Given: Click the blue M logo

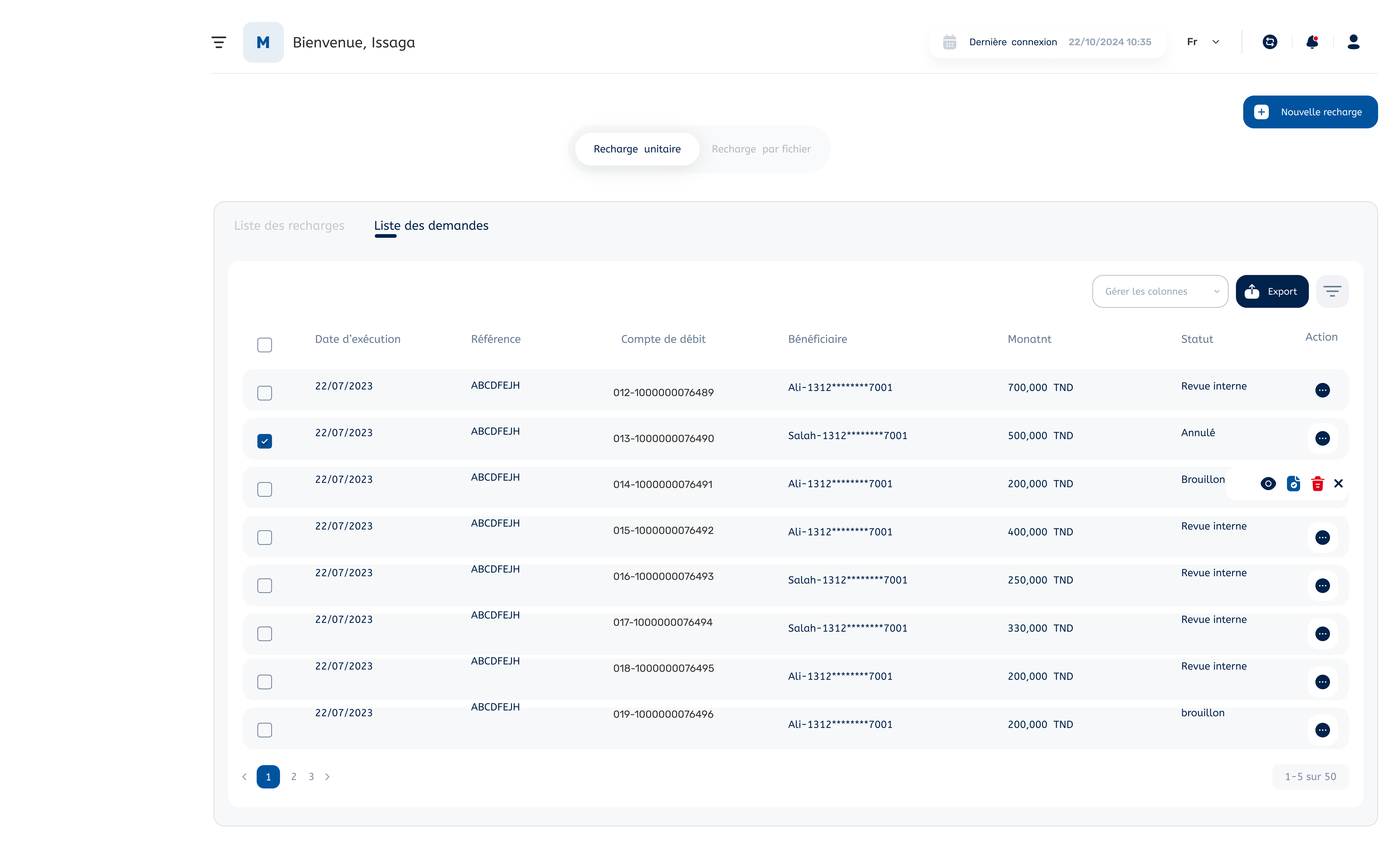Looking at the screenshot, I should pyautogui.click(x=263, y=42).
